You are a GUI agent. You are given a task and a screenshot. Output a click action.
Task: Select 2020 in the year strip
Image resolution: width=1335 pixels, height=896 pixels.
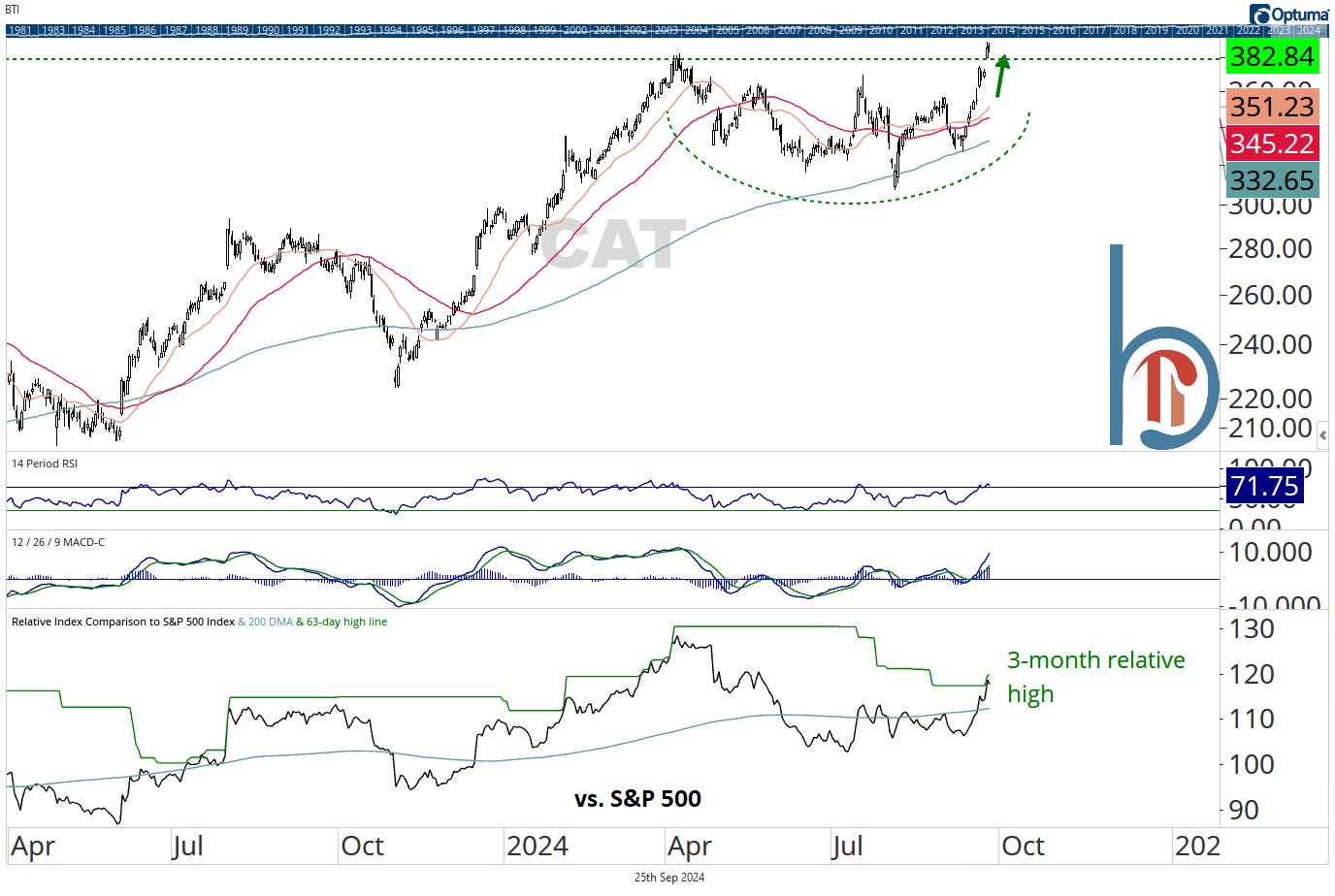pos(1187,30)
